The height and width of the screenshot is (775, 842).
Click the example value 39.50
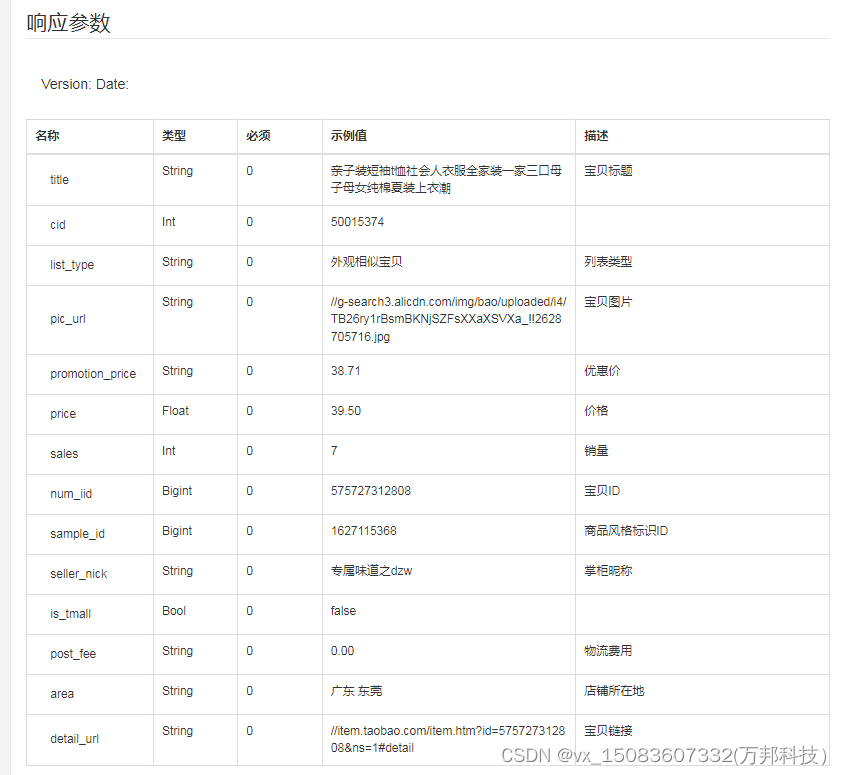coord(346,411)
